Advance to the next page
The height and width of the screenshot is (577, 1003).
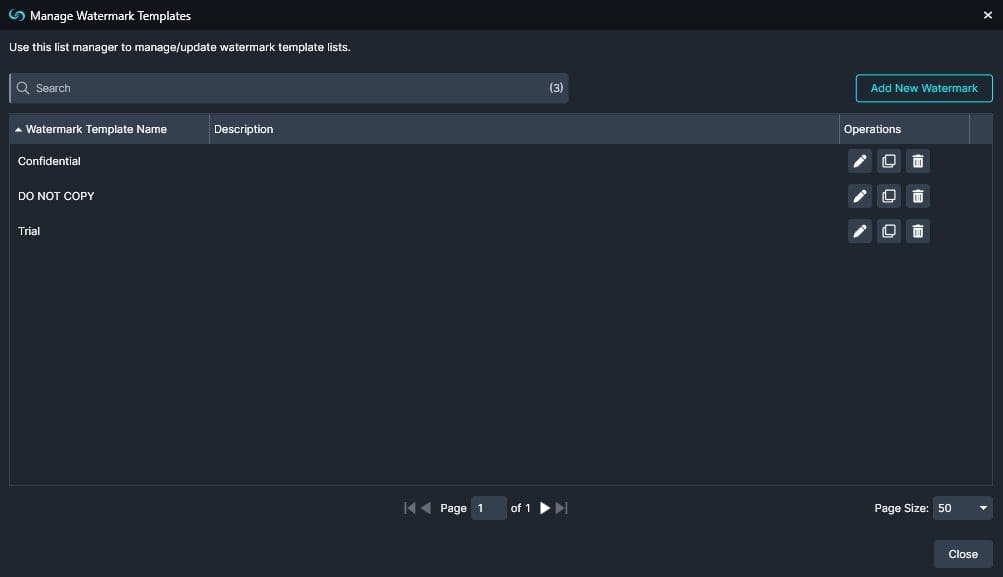(544, 508)
